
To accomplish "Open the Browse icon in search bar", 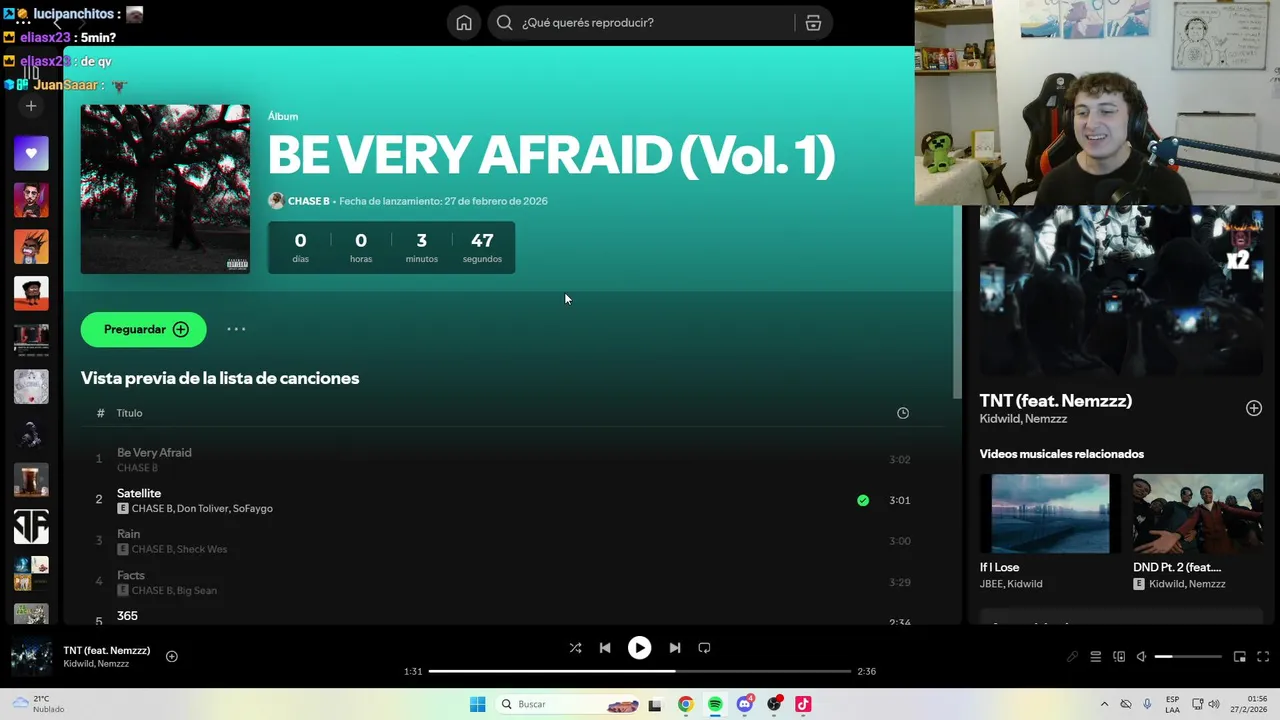I will coord(813,23).
